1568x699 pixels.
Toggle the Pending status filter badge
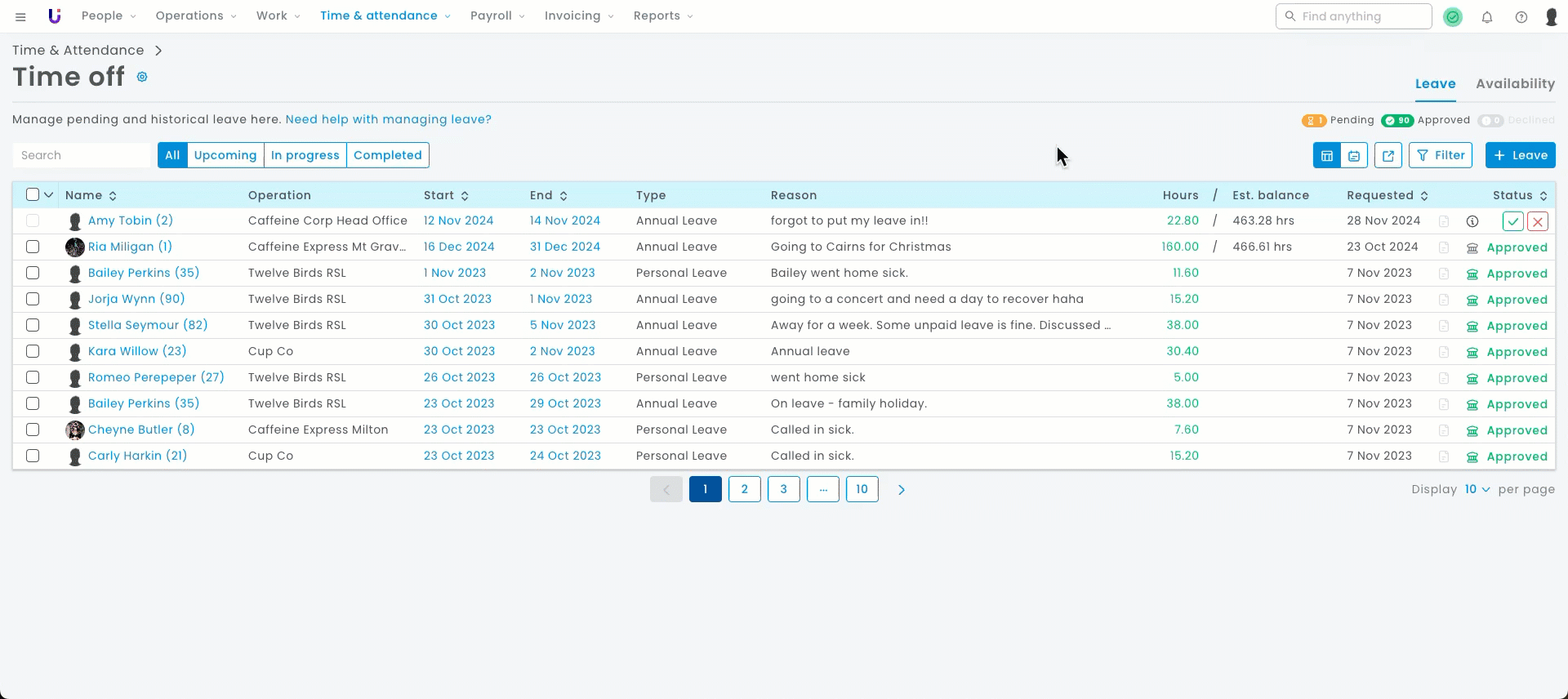click(x=1314, y=120)
